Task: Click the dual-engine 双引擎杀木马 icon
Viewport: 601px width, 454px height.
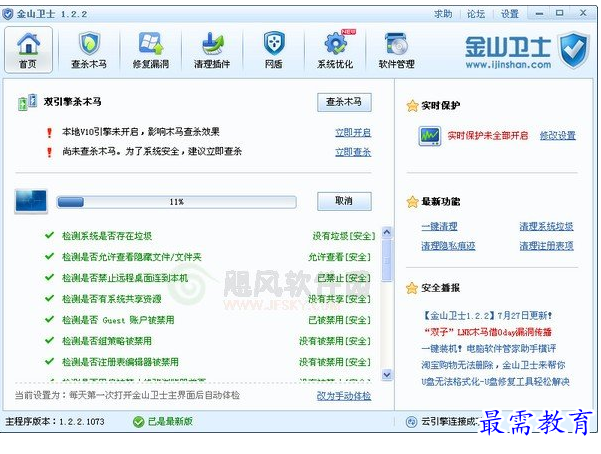Action: click(x=28, y=102)
